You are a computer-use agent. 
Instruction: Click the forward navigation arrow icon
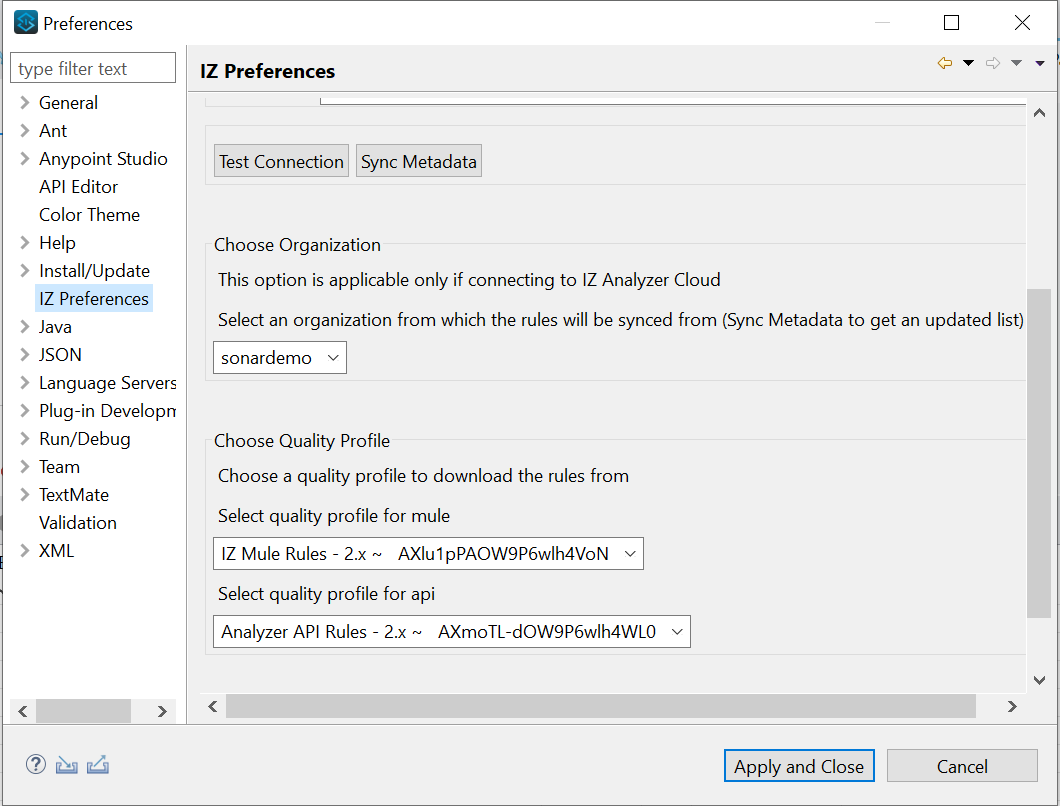993,63
